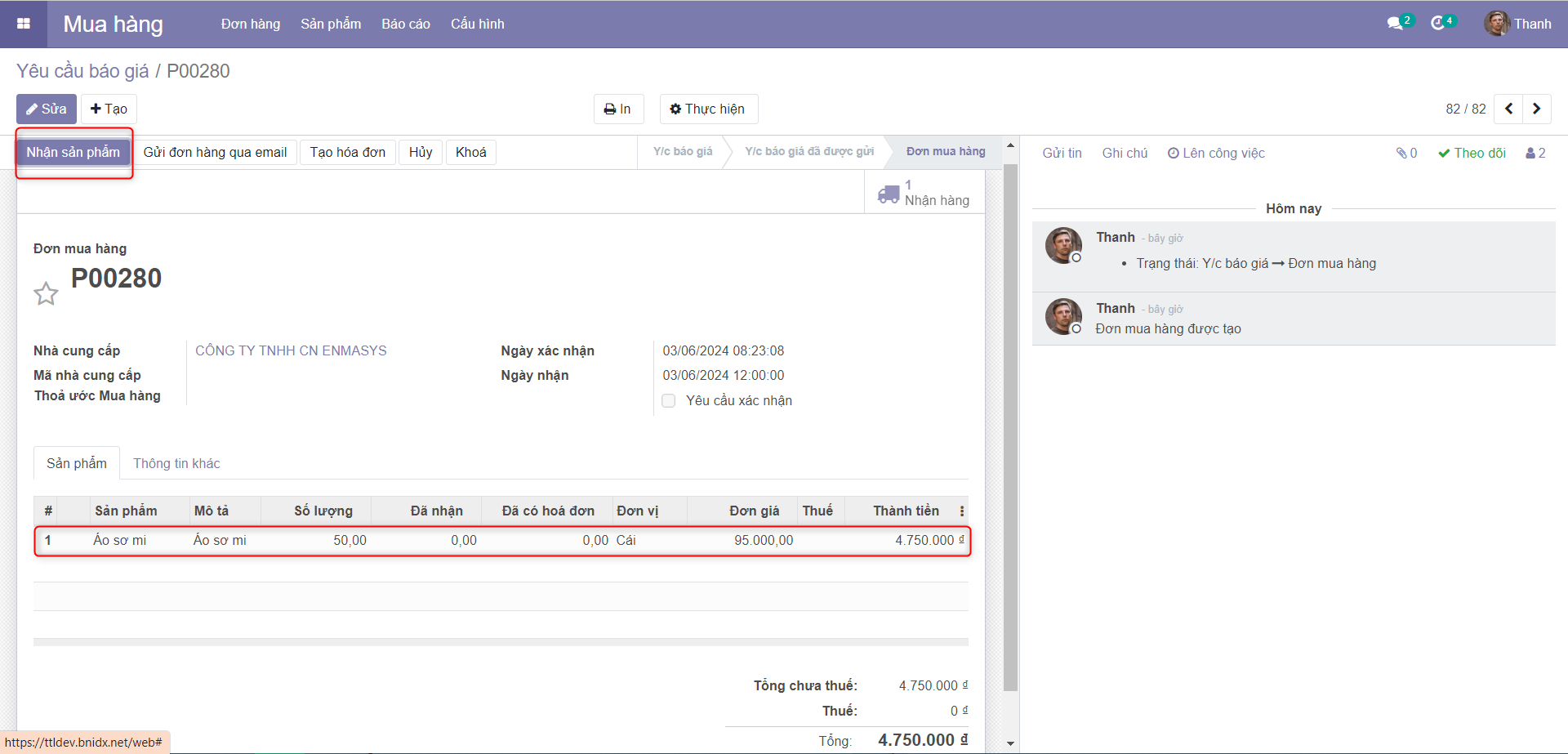Image resolution: width=1568 pixels, height=754 pixels.
Task: Open the Thực hiện action dropdown
Action: pos(708,109)
